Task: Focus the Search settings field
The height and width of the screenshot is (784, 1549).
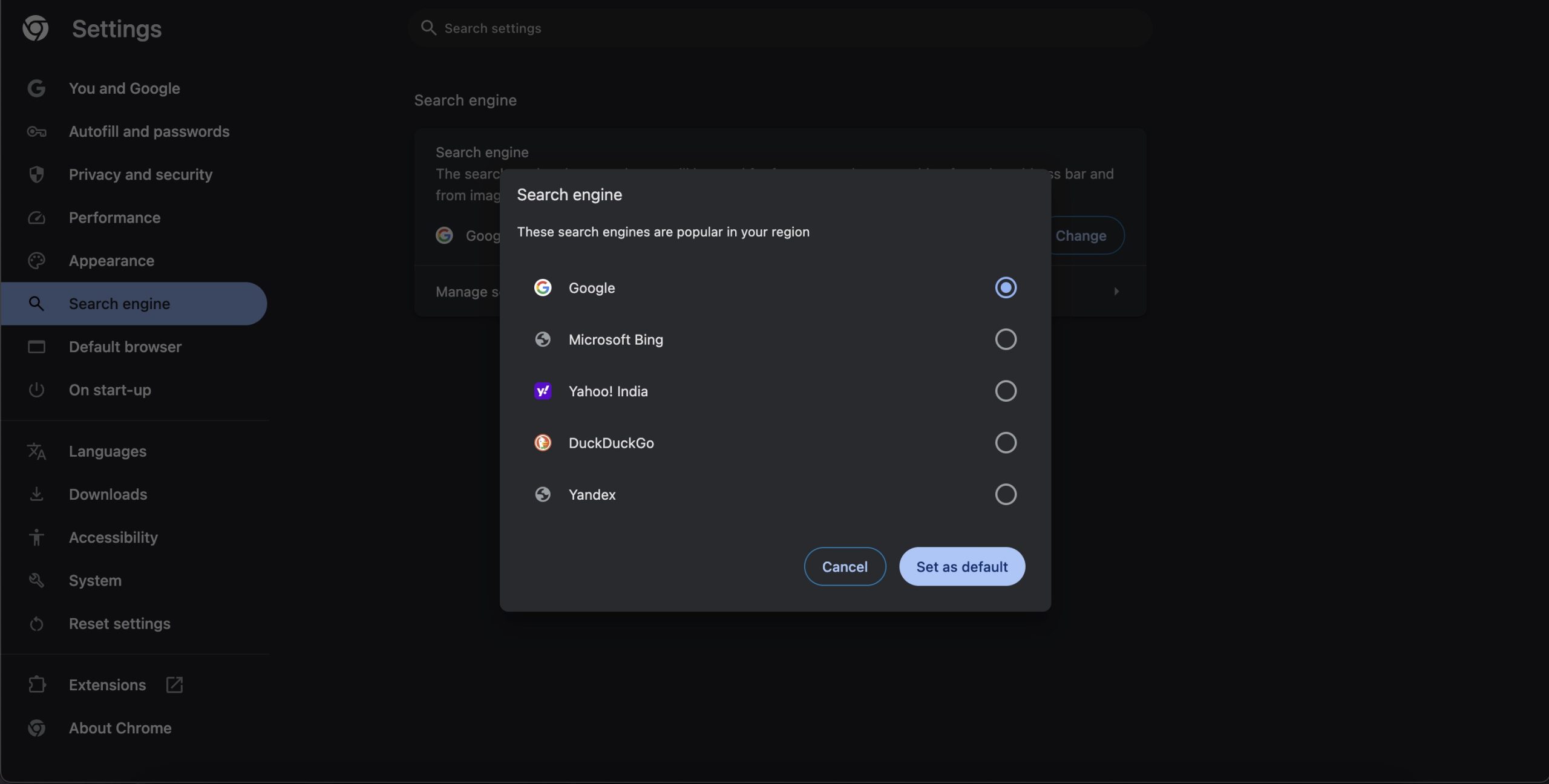Action: click(x=781, y=28)
